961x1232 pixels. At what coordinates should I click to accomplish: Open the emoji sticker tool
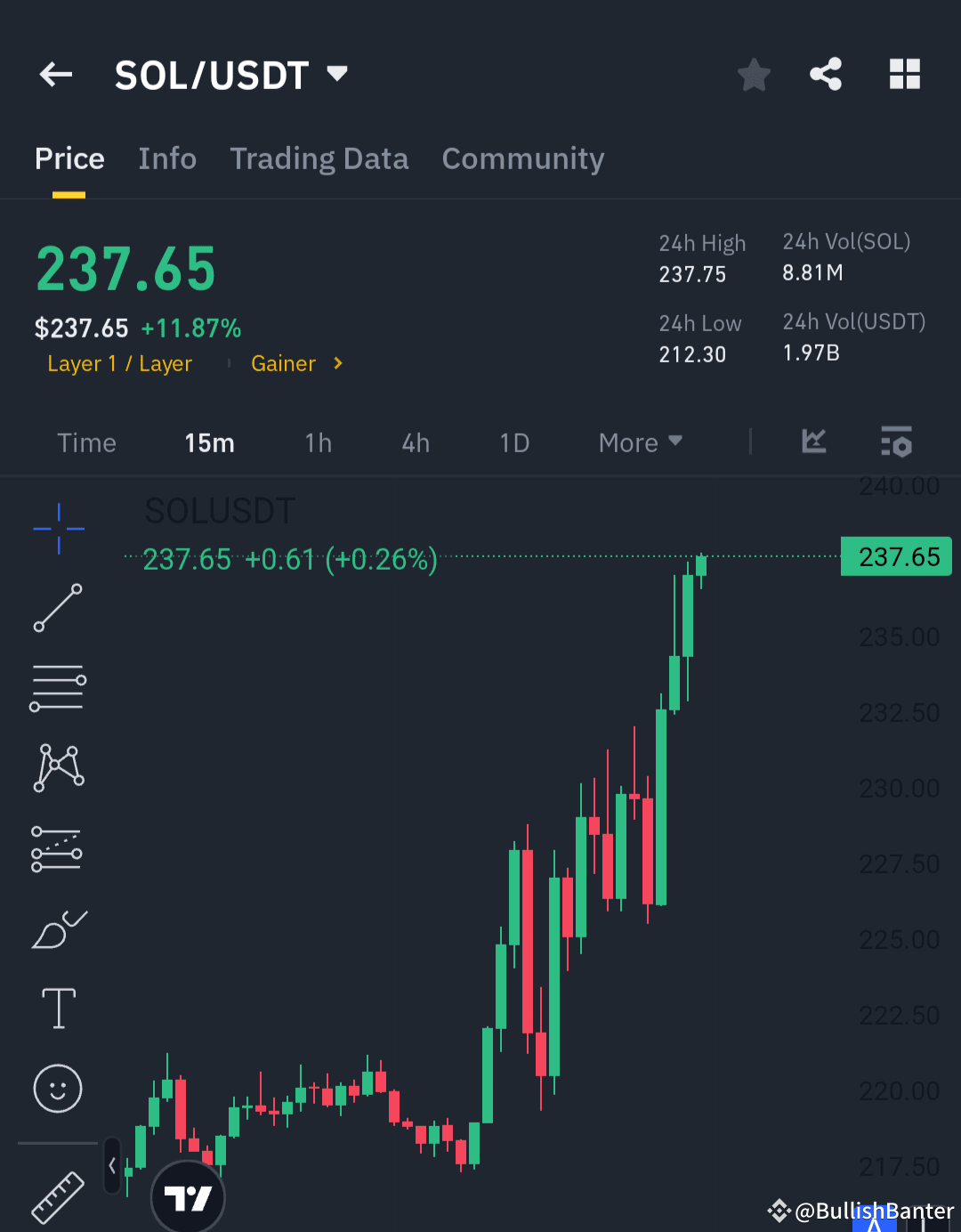click(x=57, y=1088)
